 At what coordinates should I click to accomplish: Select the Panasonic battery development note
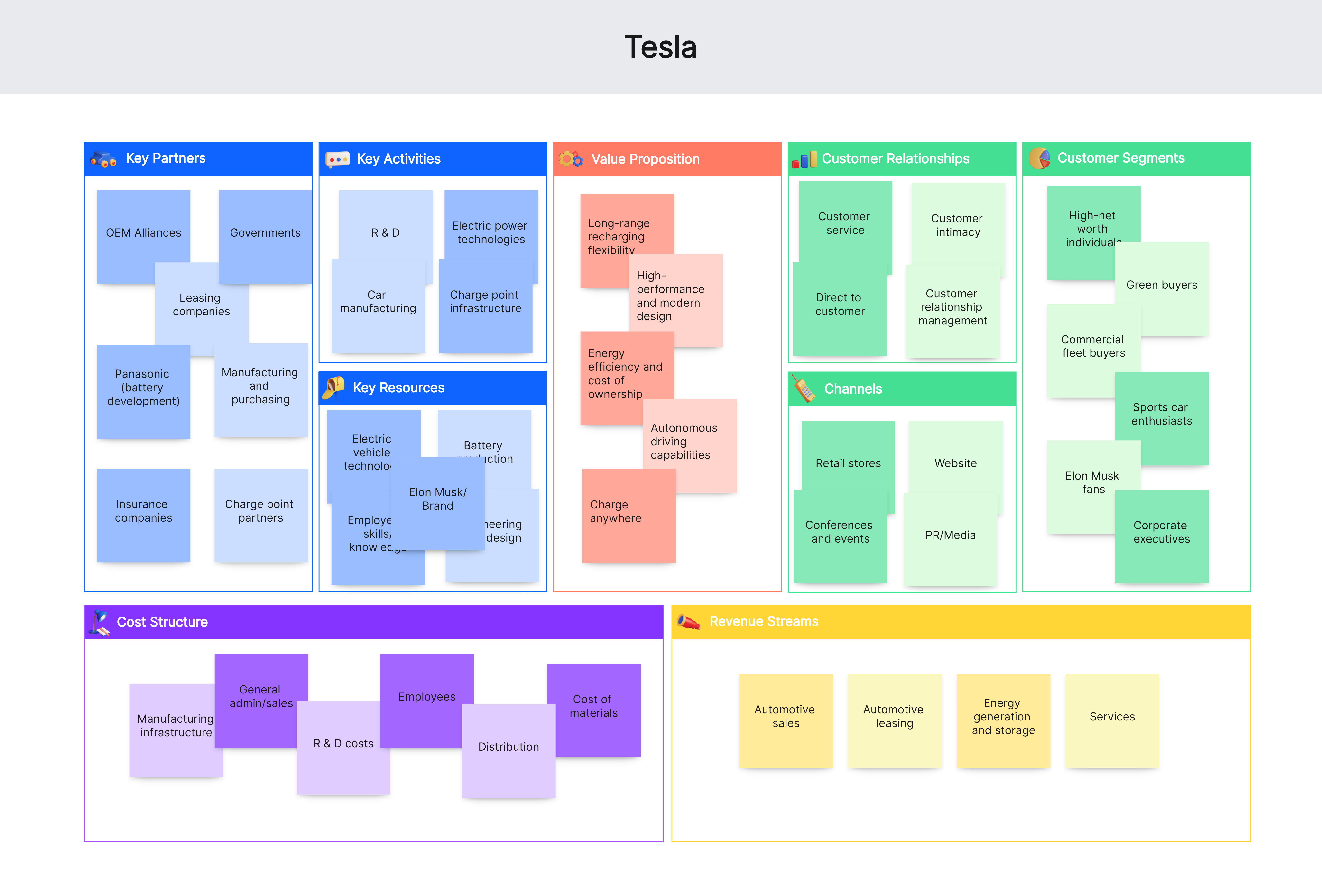(x=143, y=391)
